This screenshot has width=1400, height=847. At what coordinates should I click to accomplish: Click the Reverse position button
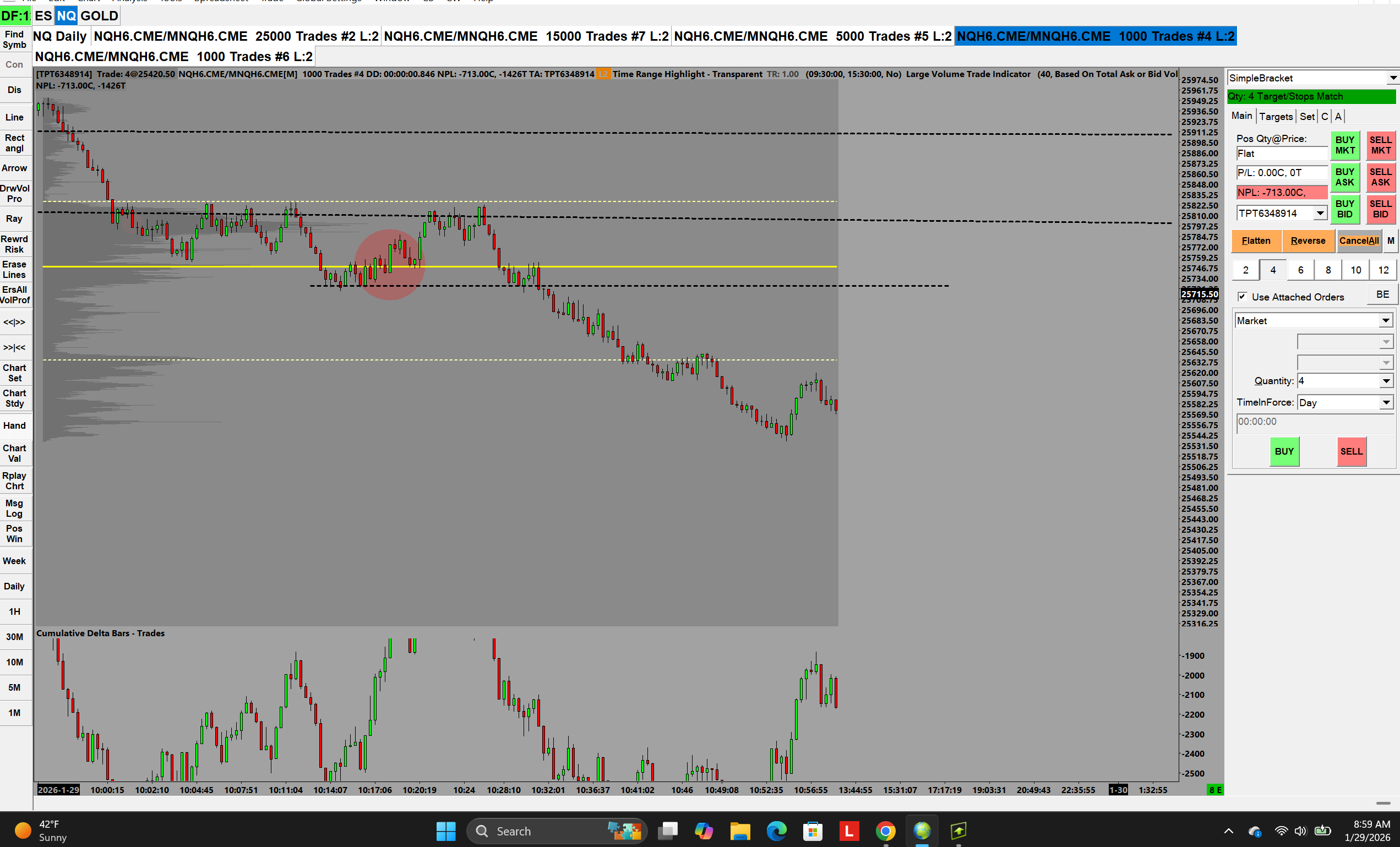point(1308,241)
